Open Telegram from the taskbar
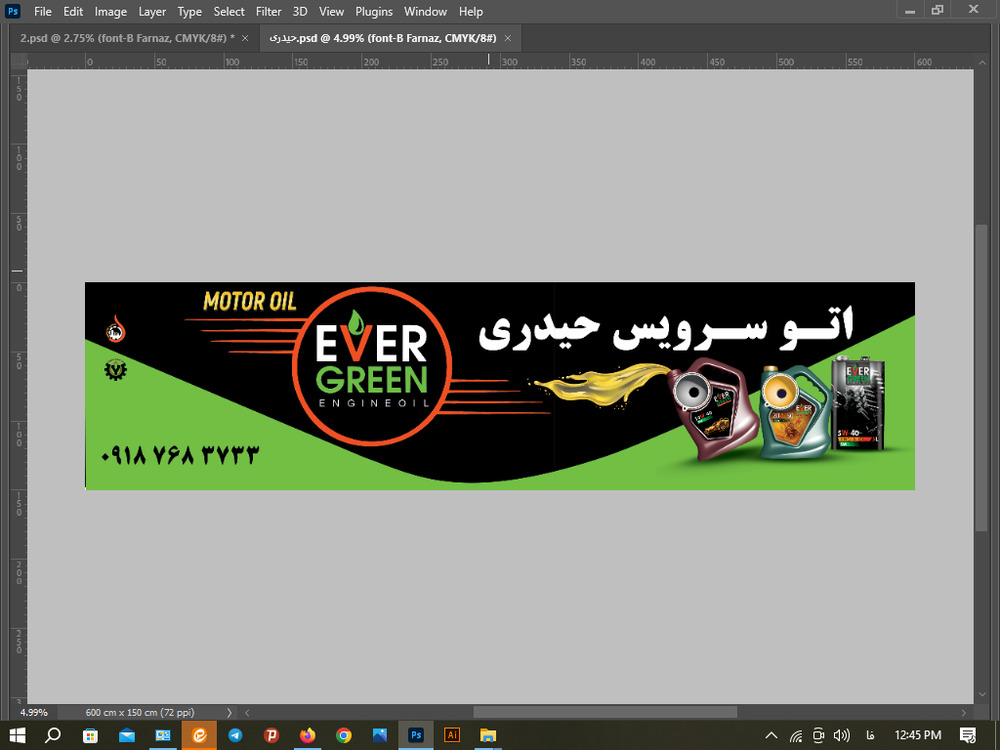The width and height of the screenshot is (1000, 750). [235, 735]
